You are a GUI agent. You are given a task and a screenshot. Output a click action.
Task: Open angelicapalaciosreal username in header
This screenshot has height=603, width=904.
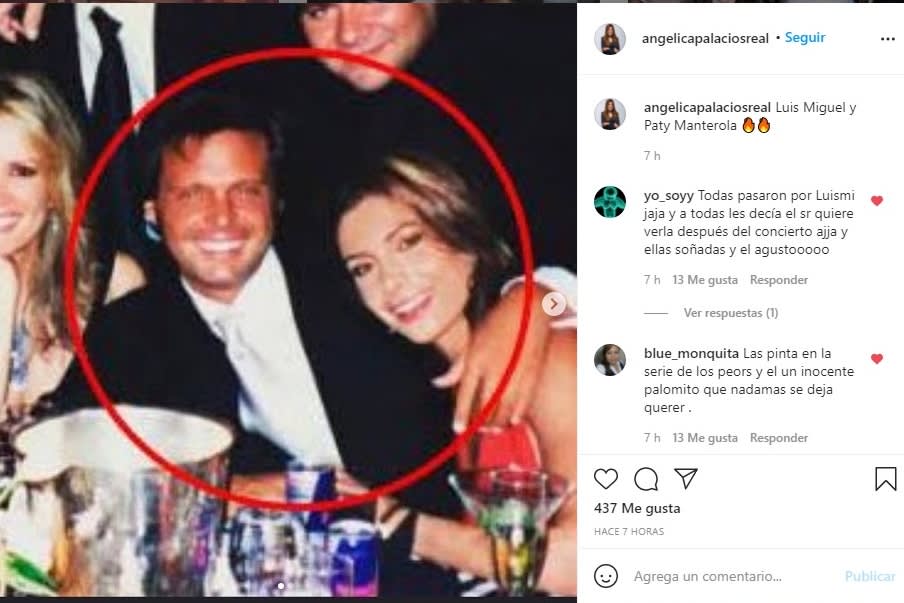pyautogui.click(x=707, y=38)
